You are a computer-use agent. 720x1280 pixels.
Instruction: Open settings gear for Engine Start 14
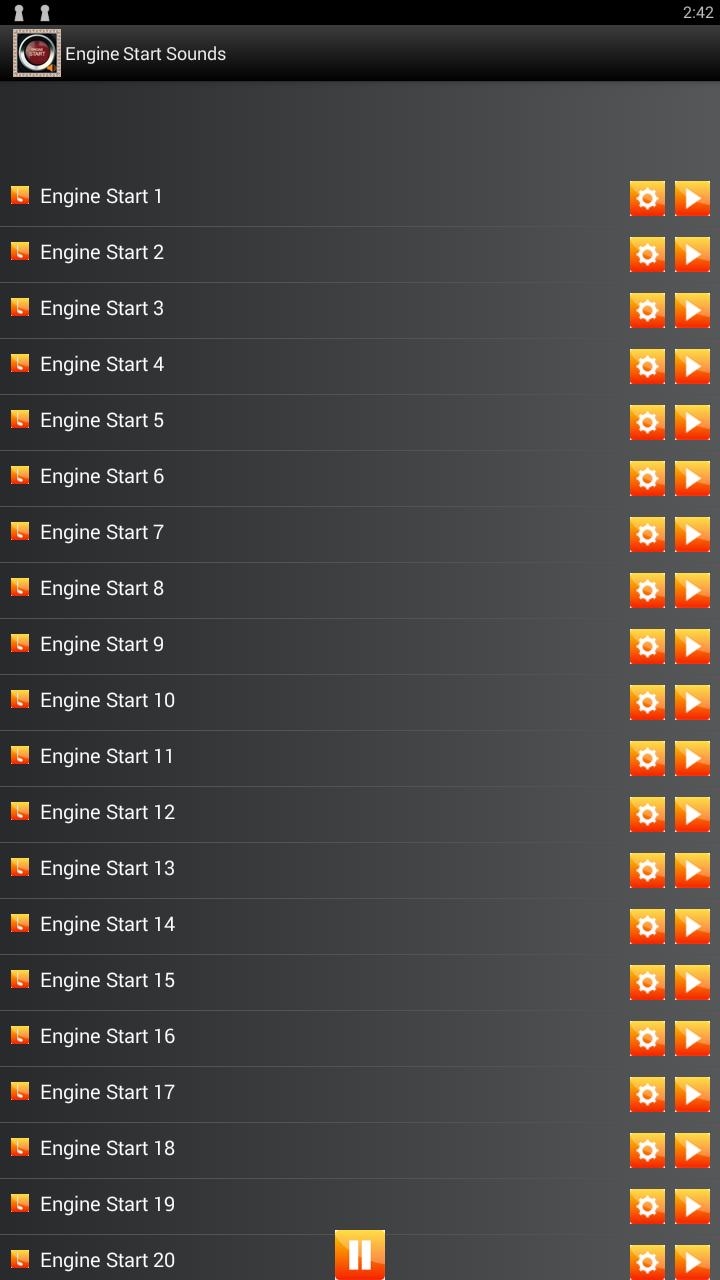(647, 926)
